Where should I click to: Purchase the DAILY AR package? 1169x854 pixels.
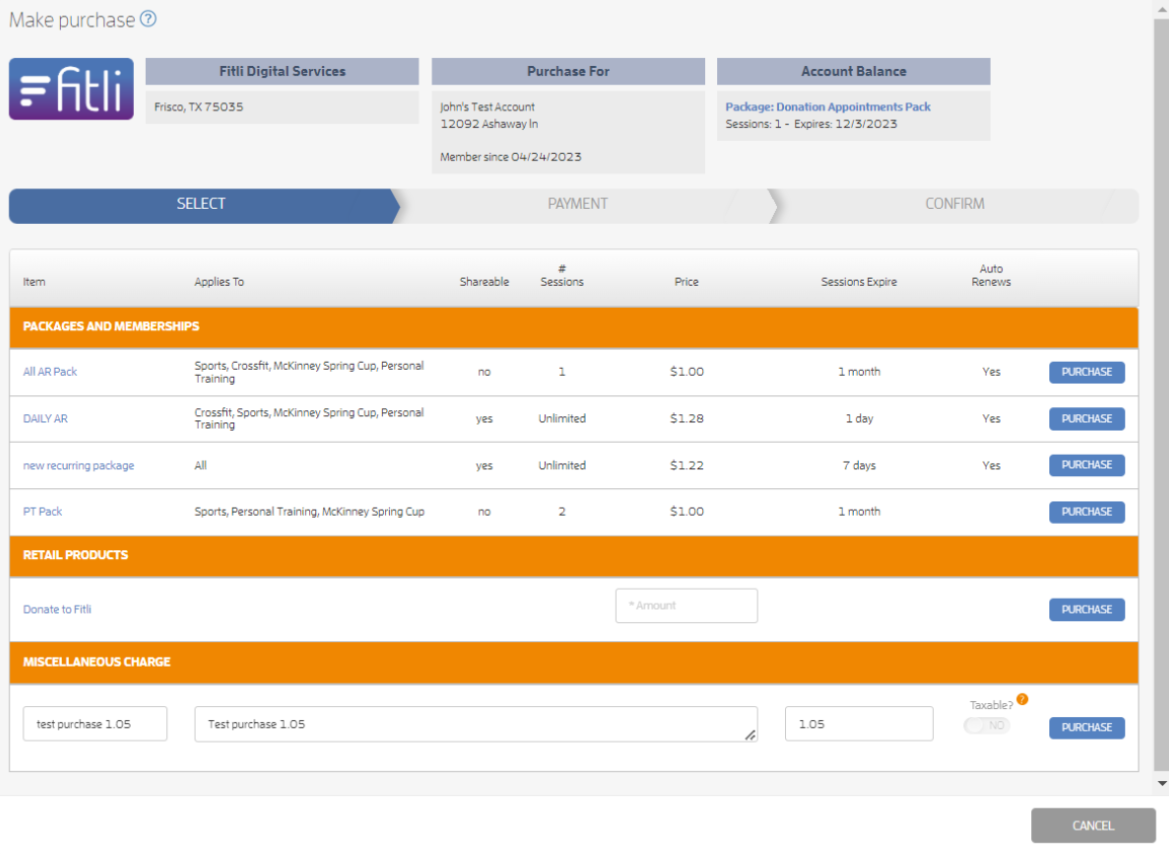pos(1086,419)
